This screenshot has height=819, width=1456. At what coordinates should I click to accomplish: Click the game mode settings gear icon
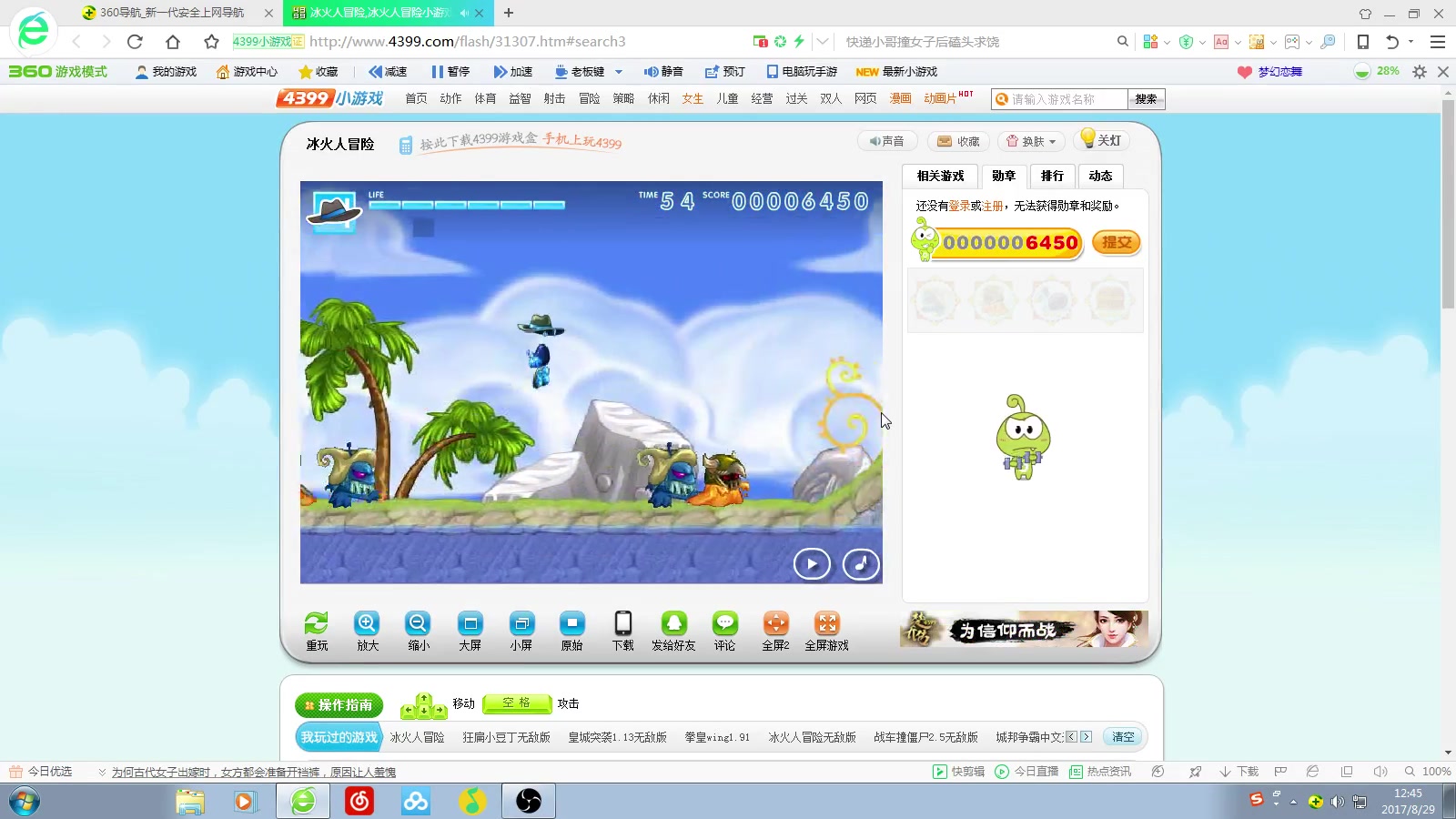1420,72
